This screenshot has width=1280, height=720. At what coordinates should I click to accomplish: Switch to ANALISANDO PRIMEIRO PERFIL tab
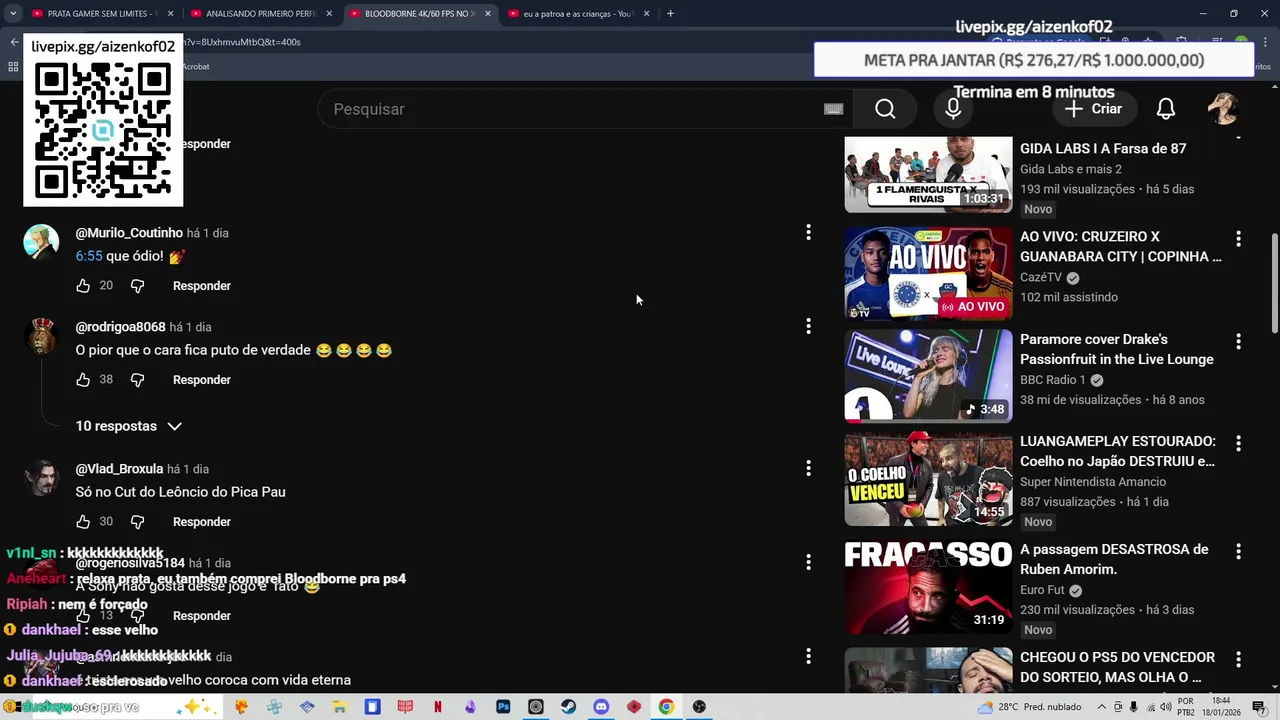(x=261, y=14)
